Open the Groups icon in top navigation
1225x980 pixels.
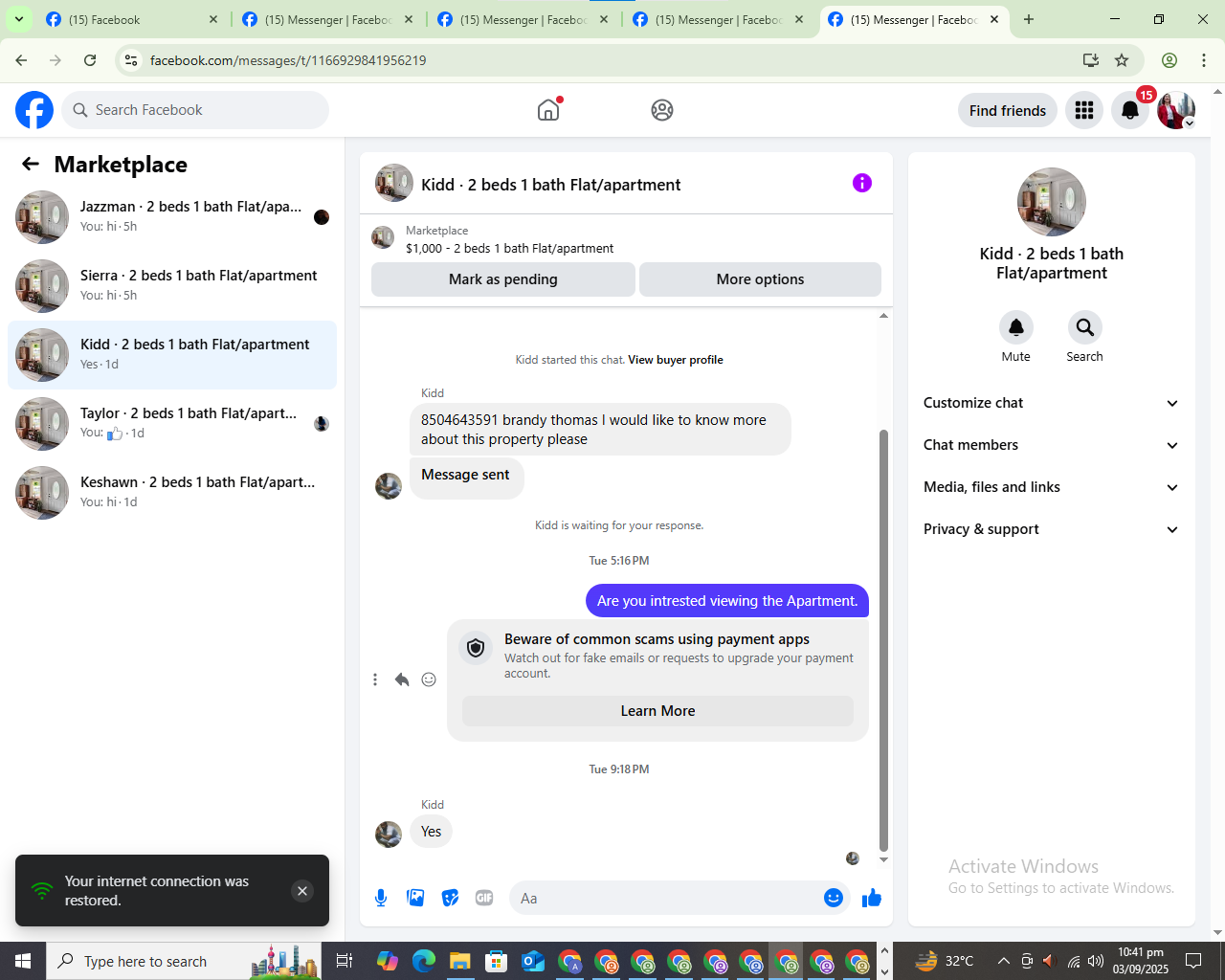click(x=662, y=110)
